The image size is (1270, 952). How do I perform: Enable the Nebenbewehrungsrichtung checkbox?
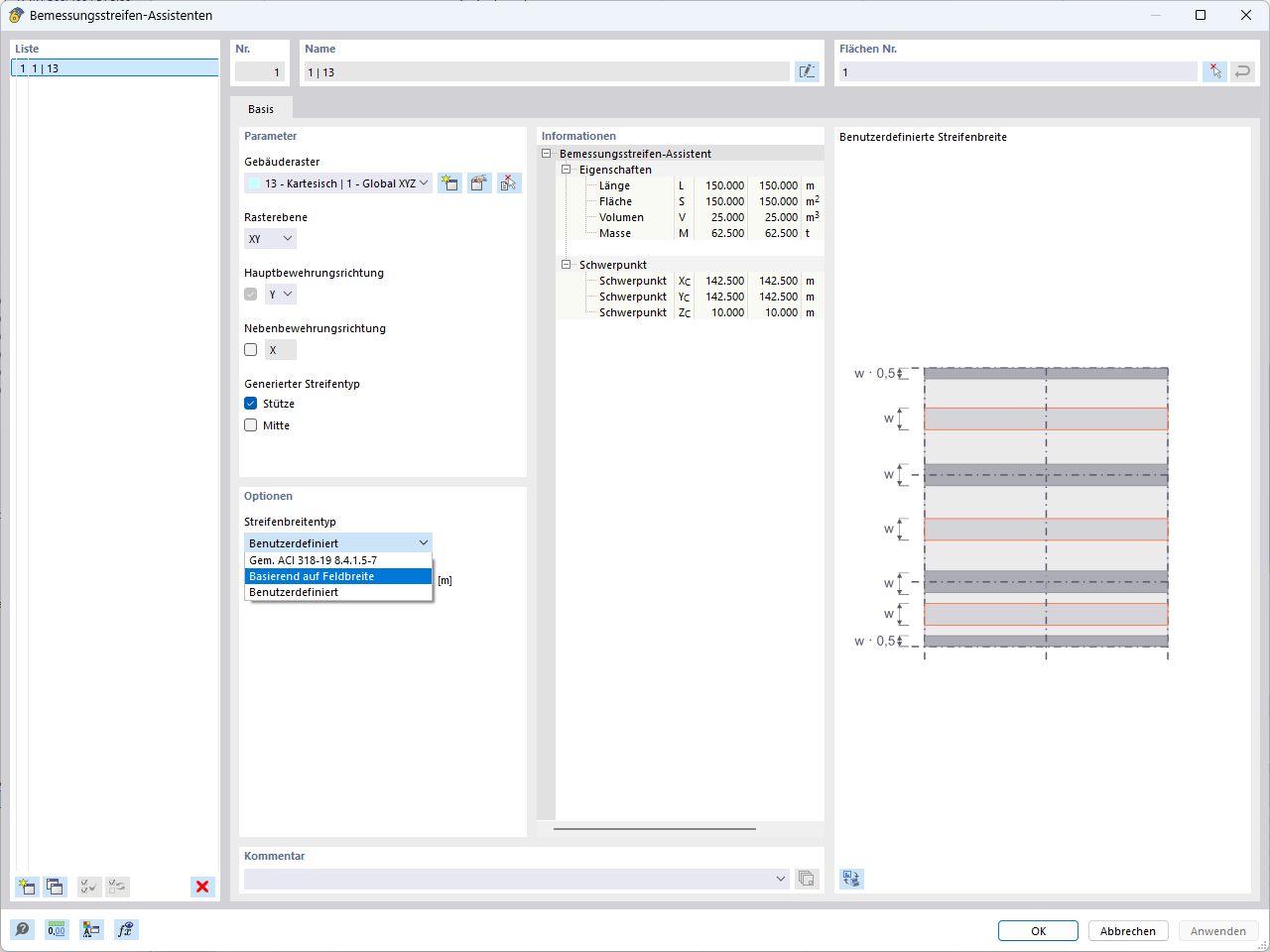(251, 350)
